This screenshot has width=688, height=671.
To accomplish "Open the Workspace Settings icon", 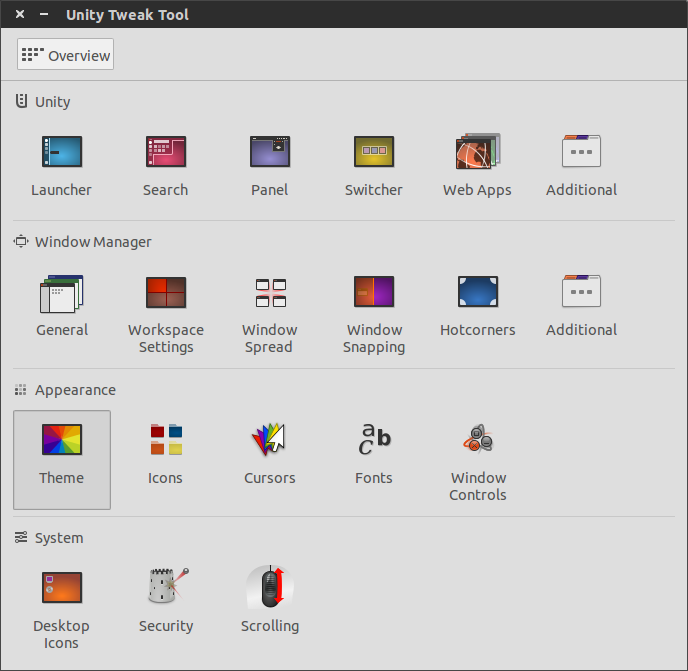I will [166, 292].
